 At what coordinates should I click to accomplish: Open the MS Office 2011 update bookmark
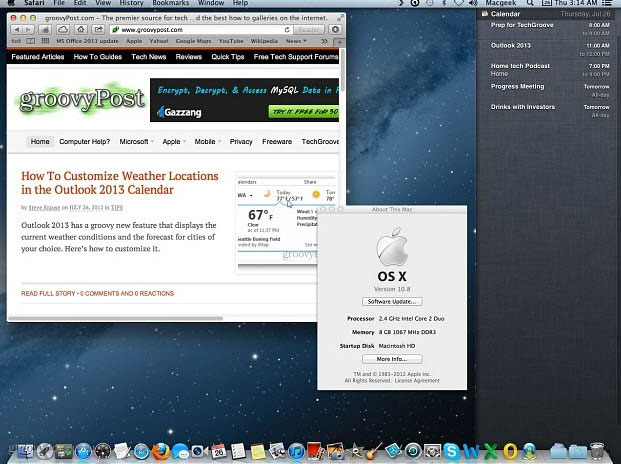(87, 41)
